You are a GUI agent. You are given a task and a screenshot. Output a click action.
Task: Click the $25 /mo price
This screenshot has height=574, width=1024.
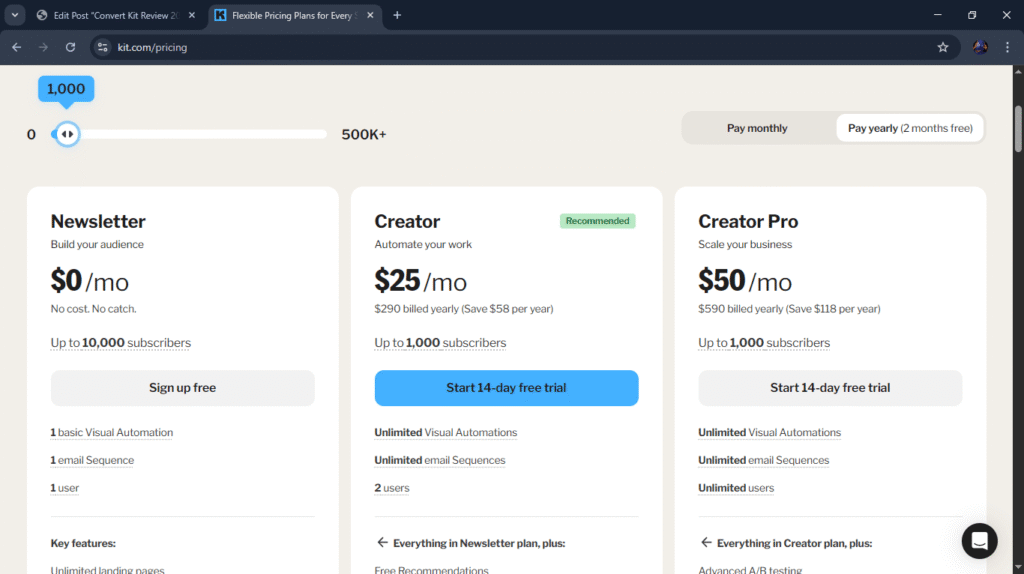(x=421, y=281)
